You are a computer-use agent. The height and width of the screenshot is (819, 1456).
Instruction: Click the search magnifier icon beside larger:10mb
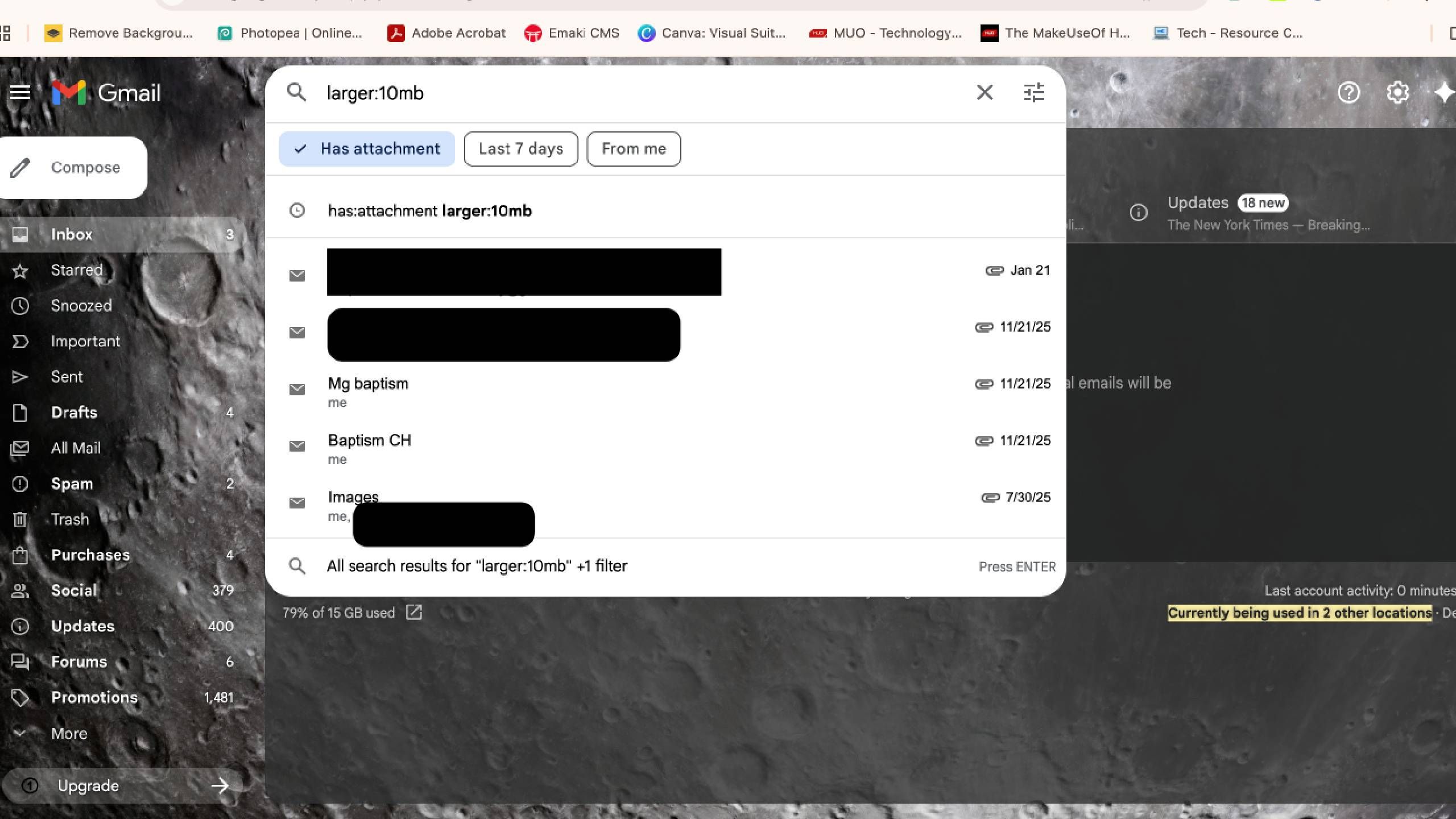[x=297, y=92]
